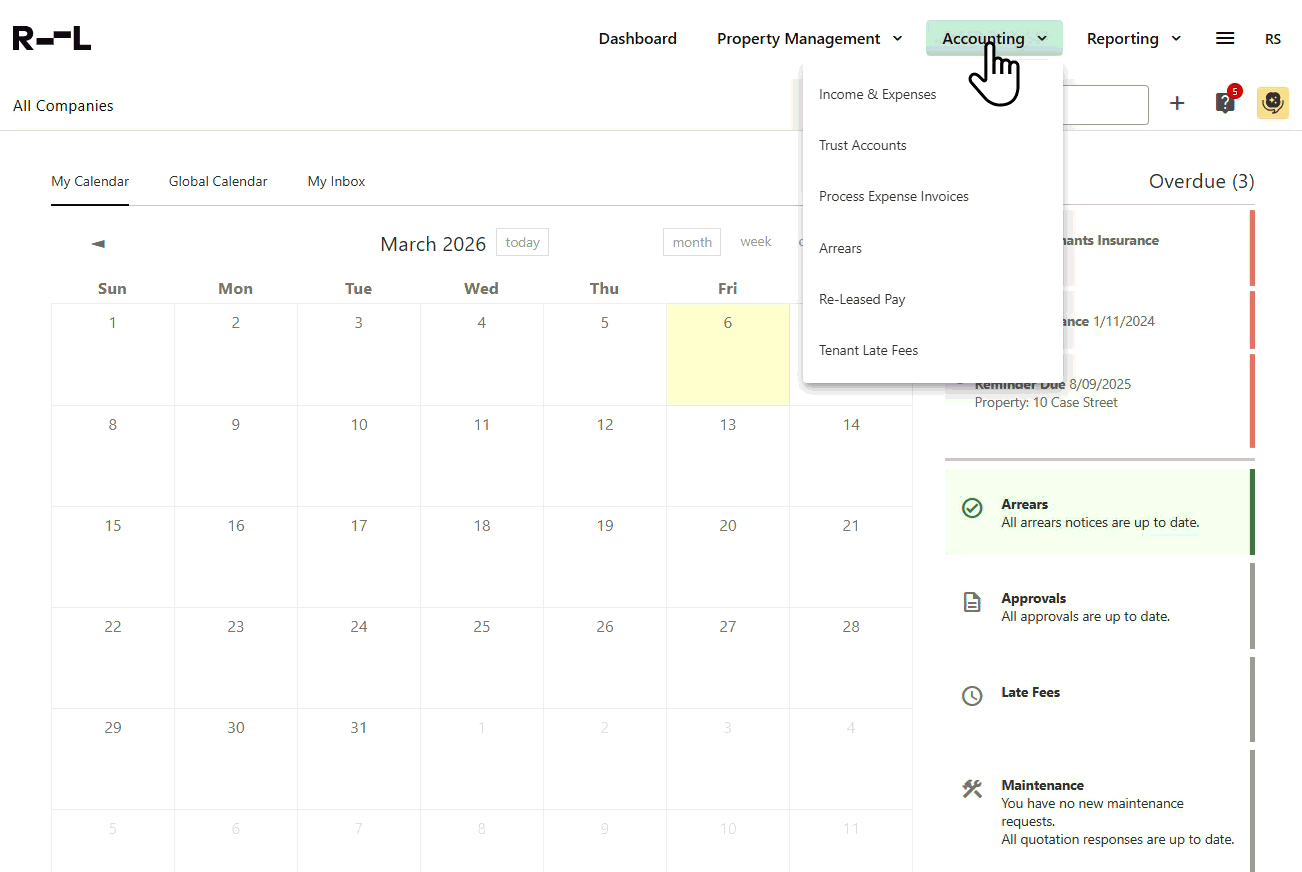Click the company logo top left
Screen dimensions: 1302x872
point(51,37)
